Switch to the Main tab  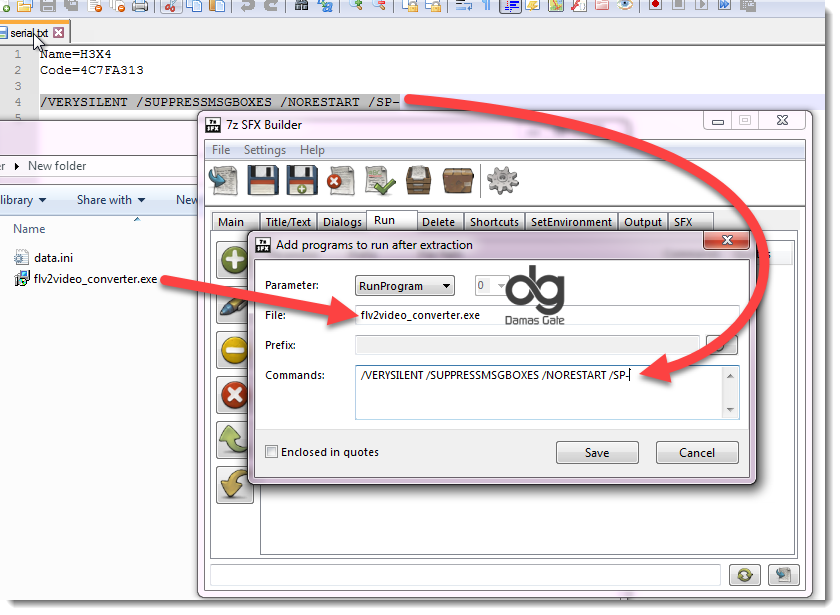point(231,222)
